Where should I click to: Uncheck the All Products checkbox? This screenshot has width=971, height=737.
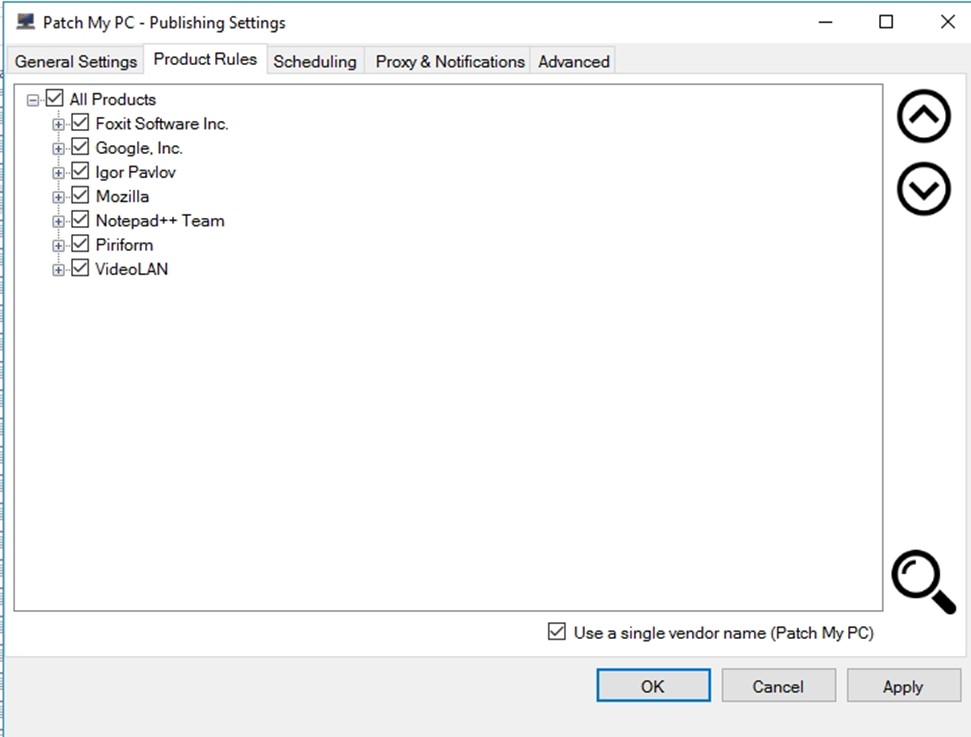54,98
